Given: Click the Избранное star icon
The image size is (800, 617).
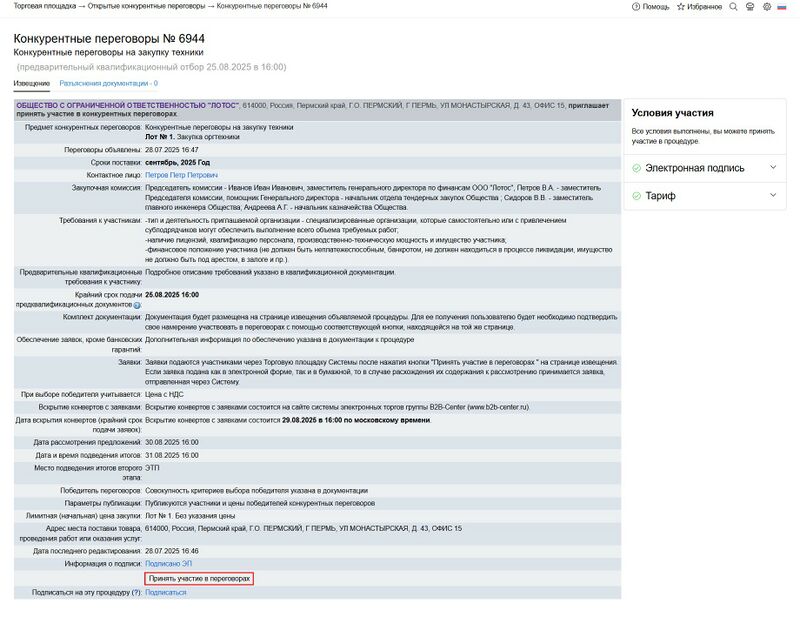Looking at the screenshot, I should 681,6.
